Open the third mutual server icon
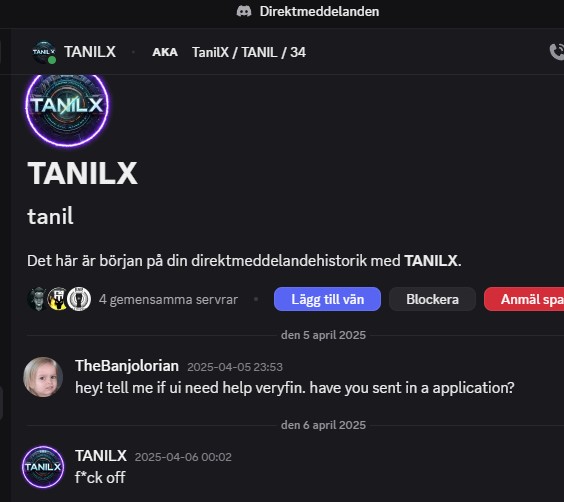Image resolution: width=564 pixels, height=502 pixels. (79, 299)
